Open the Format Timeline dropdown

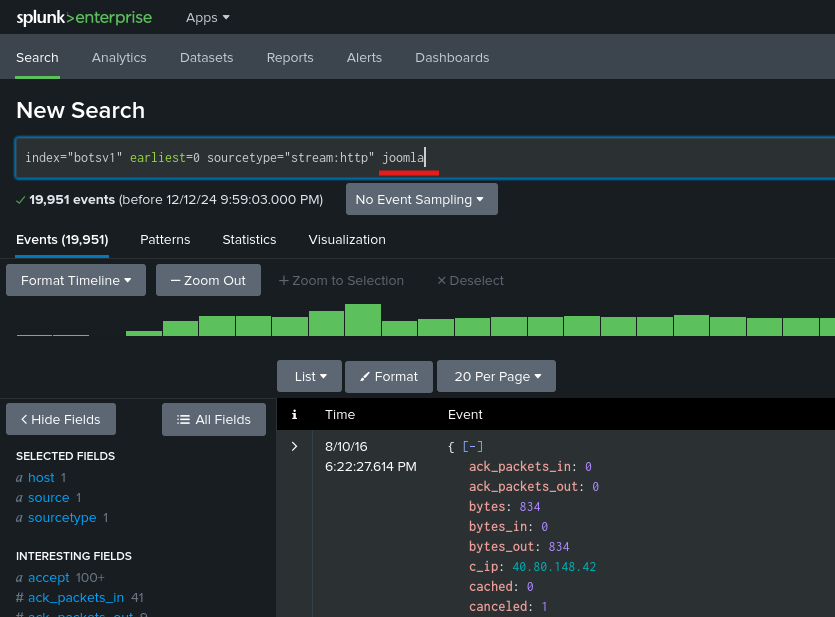(x=76, y=280)
